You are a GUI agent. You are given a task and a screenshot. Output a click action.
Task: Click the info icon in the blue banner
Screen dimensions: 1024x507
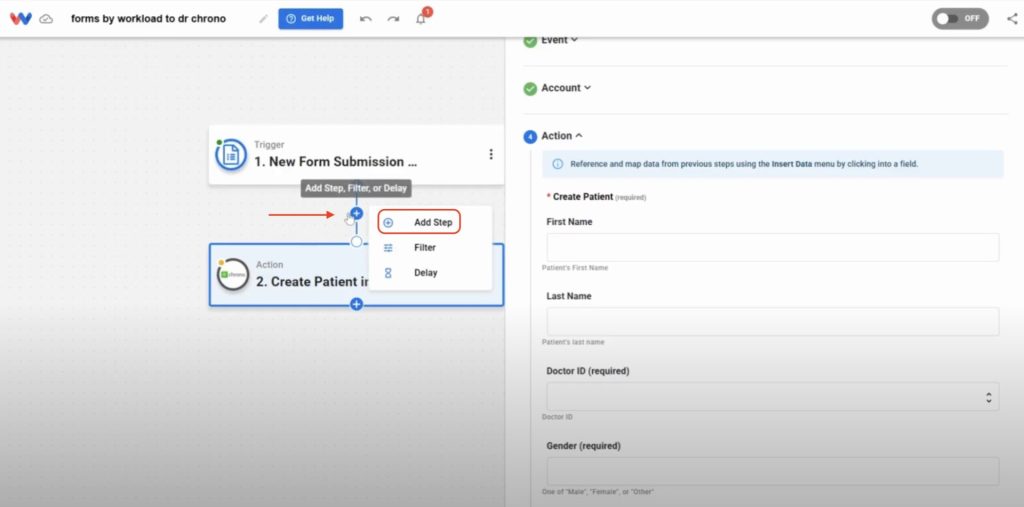(557, 164)
